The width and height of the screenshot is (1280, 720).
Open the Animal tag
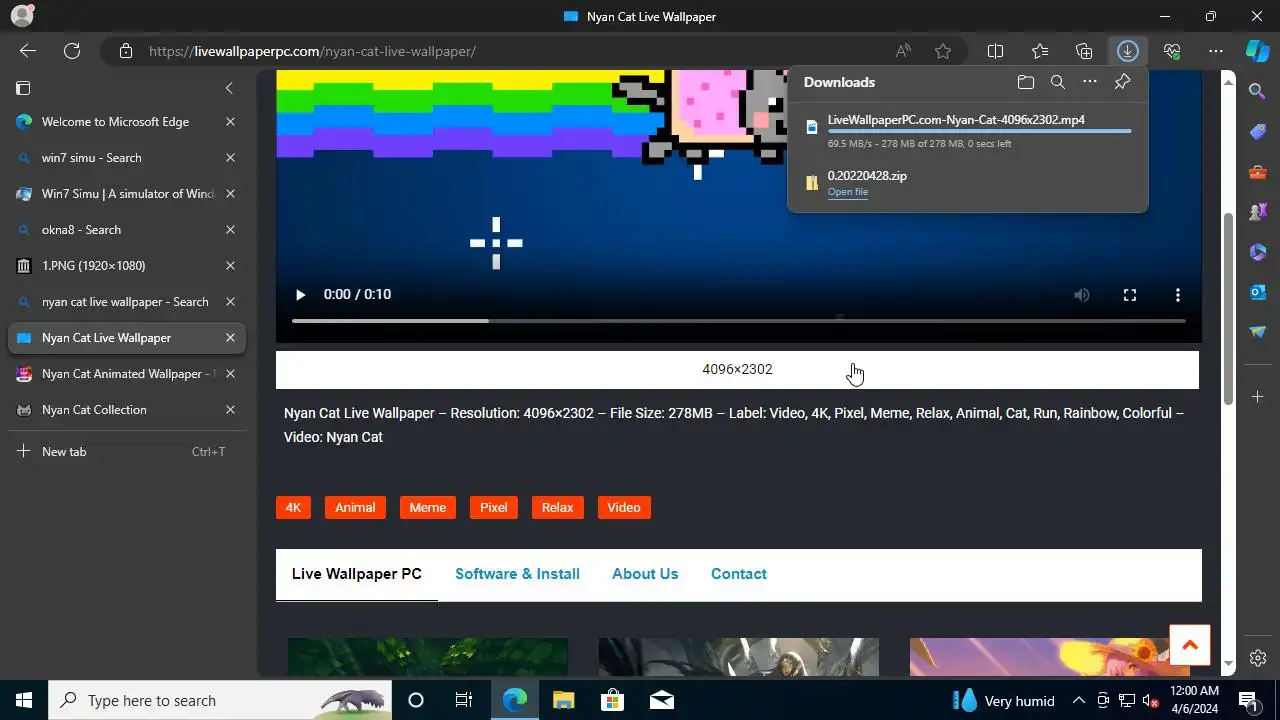355,508
